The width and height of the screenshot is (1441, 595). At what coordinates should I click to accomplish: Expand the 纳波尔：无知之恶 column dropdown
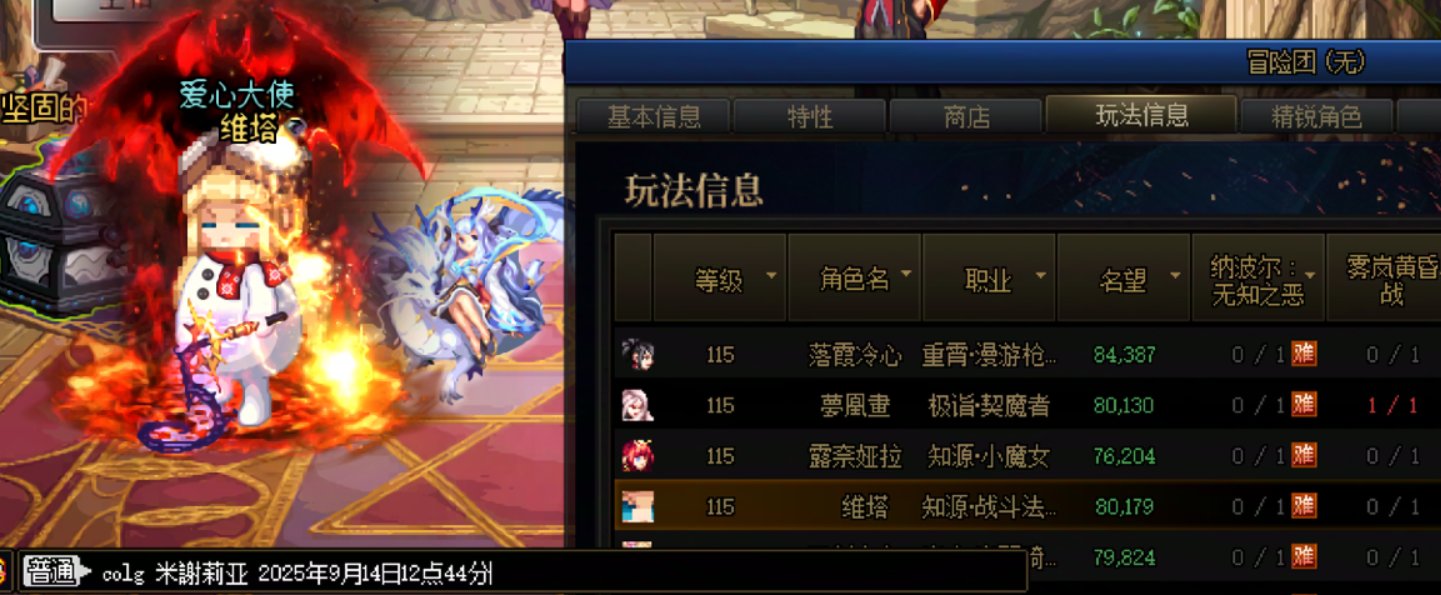[1310, 275]
